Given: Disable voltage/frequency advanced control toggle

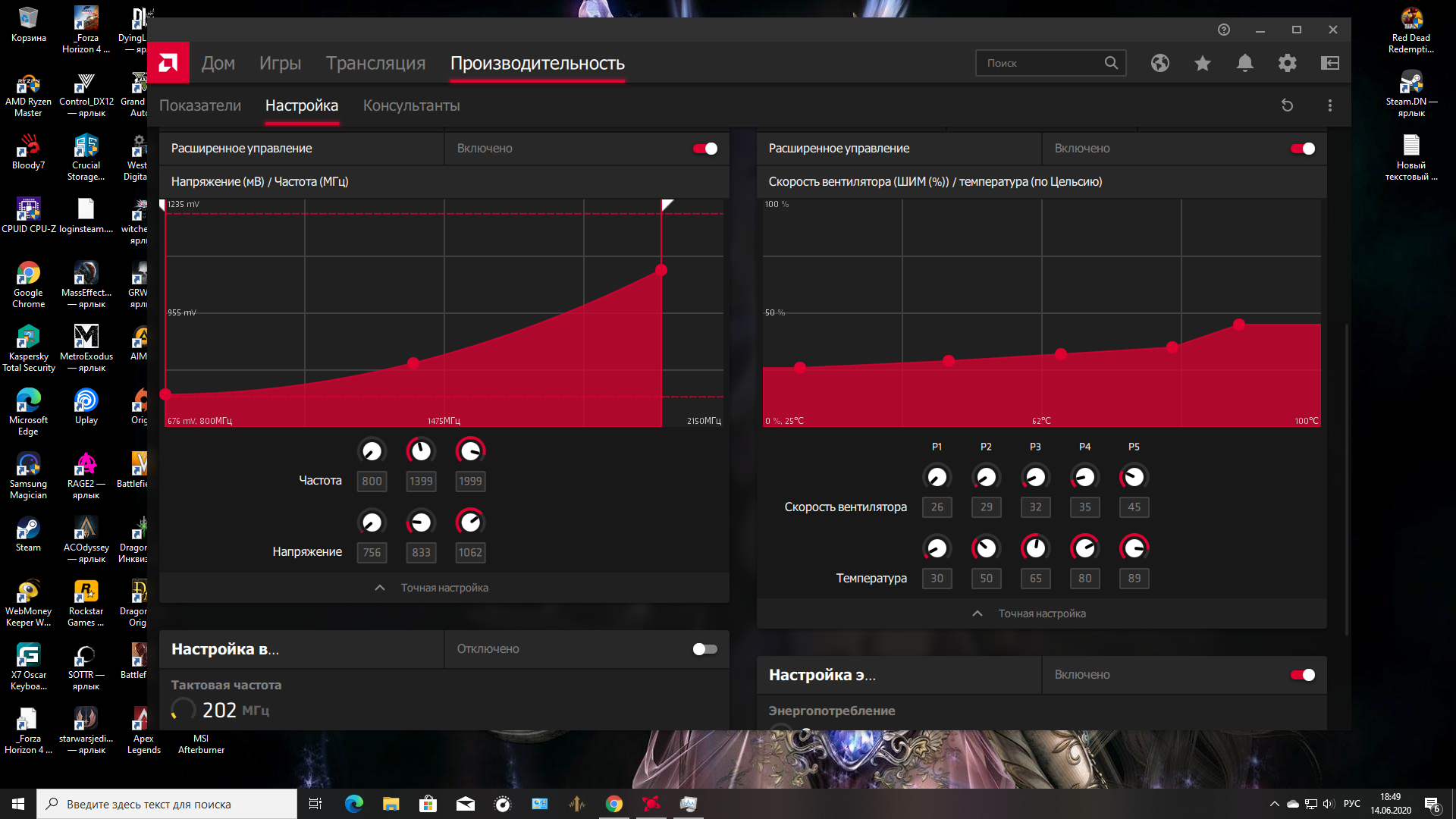Looking at the screenshot, I should (x=704, y=149).
